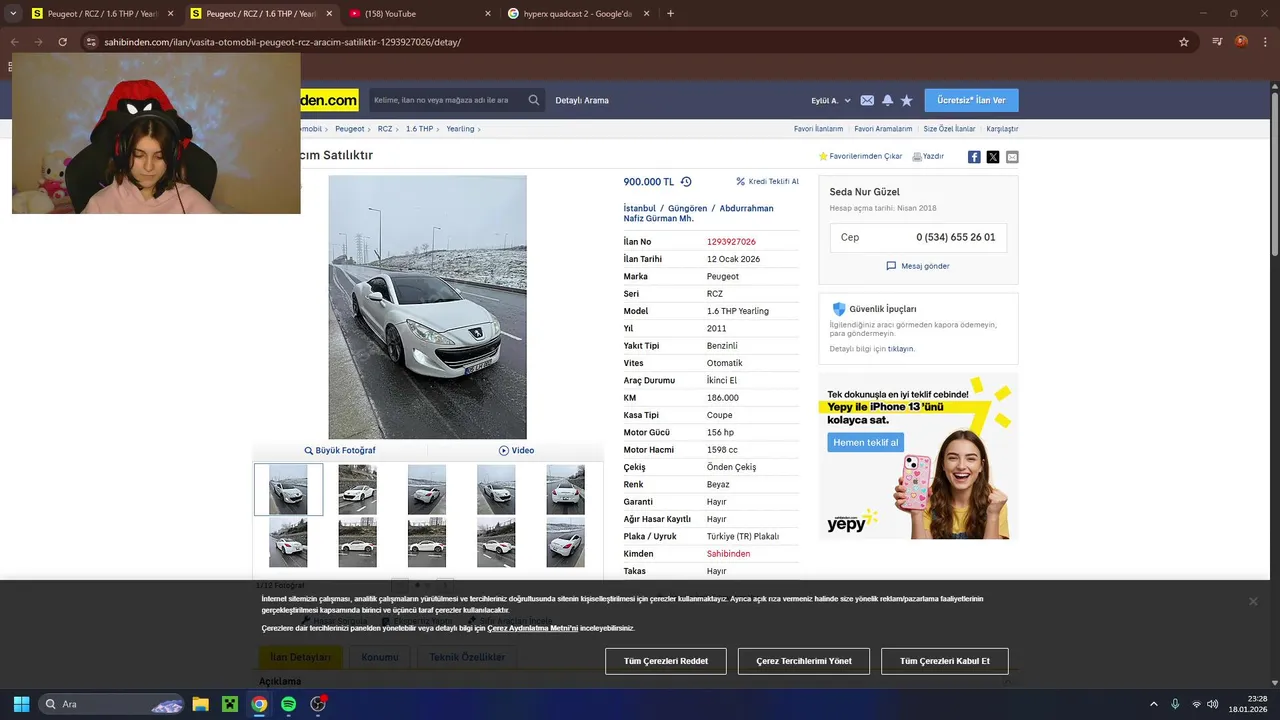
Task: Click in the site search input field
Action: tap(446, 100)
